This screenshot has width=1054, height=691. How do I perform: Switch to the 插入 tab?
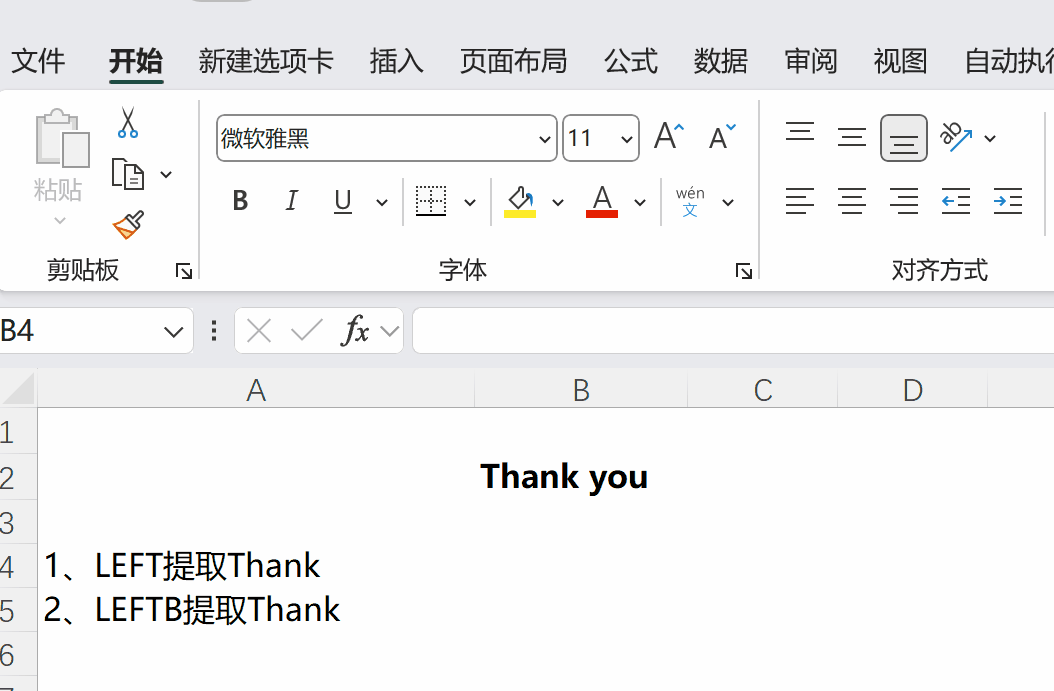tap(397, 61)
